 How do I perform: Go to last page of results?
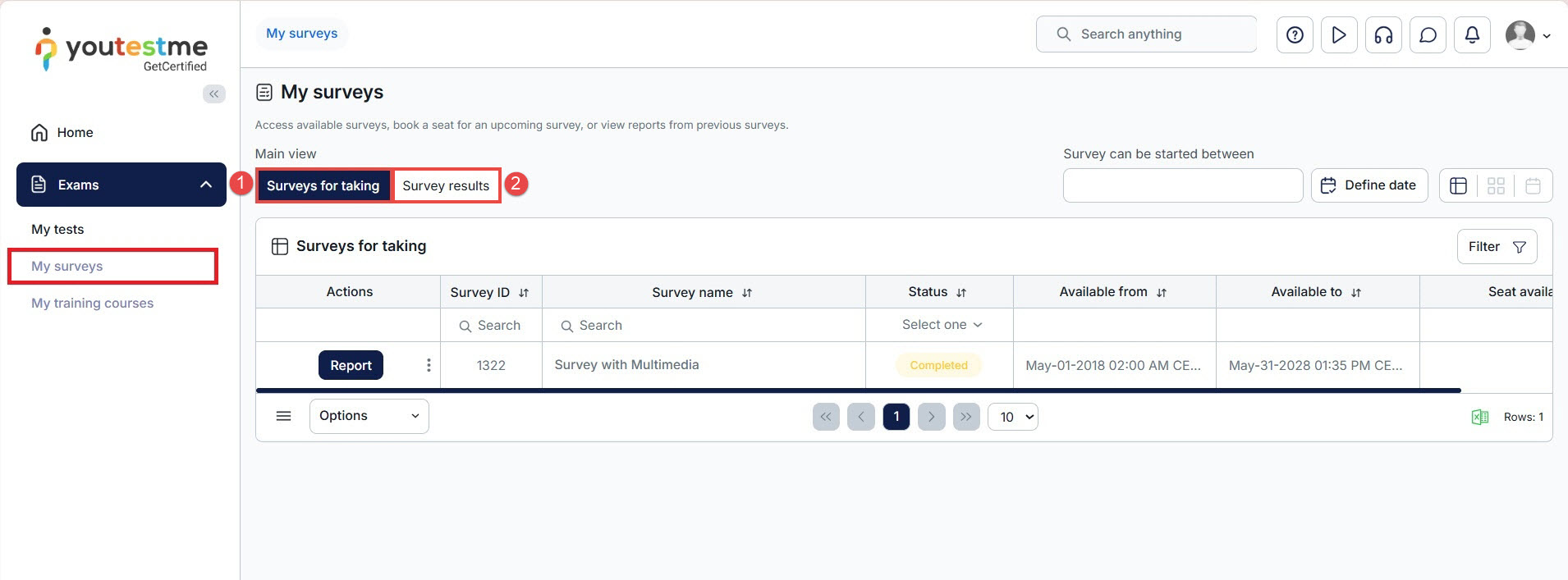coord(966,417)
